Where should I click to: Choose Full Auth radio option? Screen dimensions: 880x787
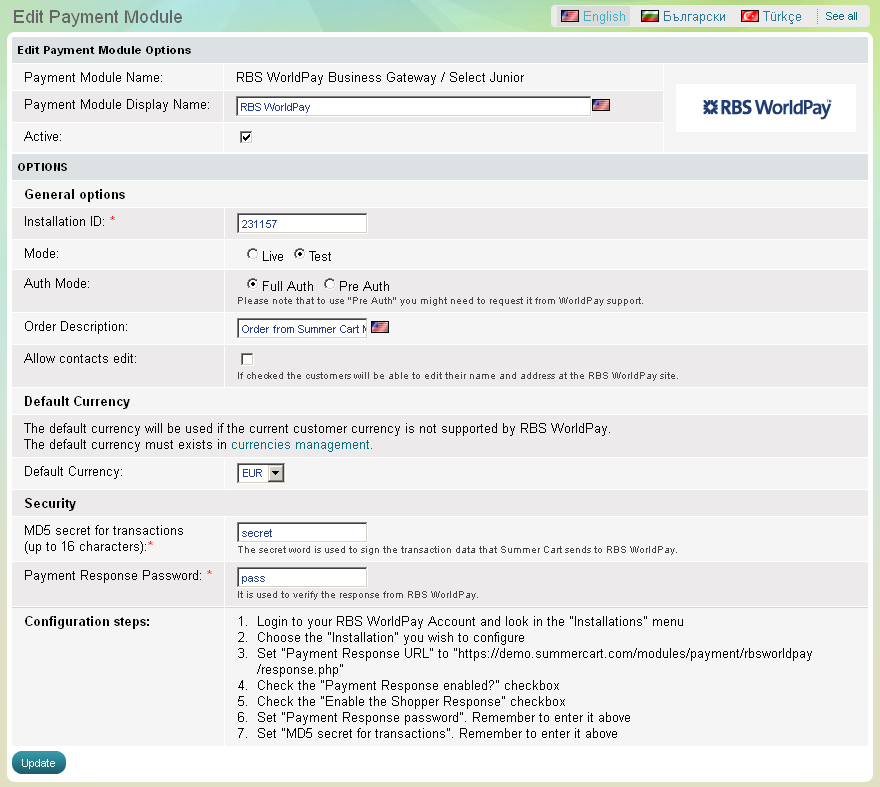tap(252, 285)
